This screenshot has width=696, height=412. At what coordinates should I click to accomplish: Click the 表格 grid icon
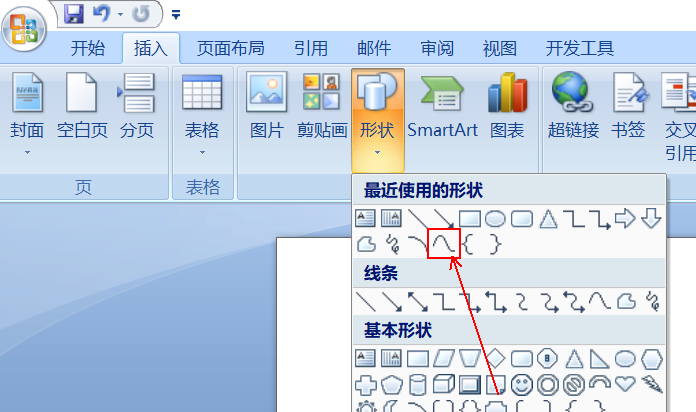tap(202, 92)
